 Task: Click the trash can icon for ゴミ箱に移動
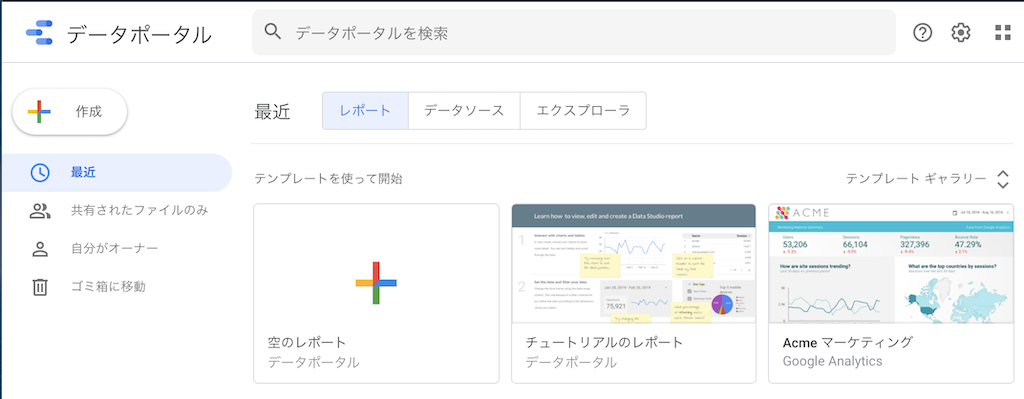coord(40,287)
